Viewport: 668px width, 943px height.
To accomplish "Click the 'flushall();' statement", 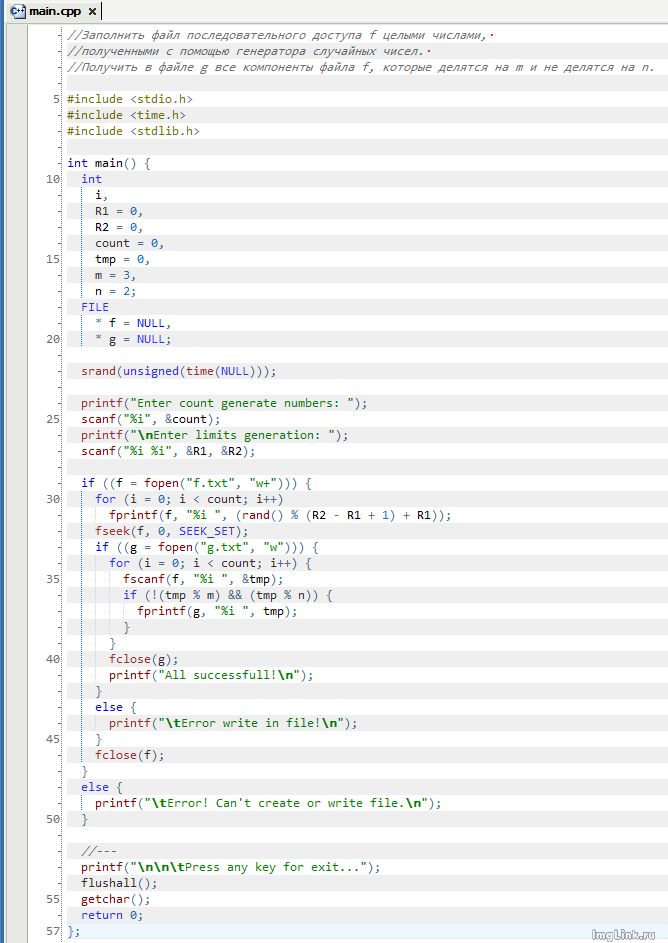I will coord(119,883).
